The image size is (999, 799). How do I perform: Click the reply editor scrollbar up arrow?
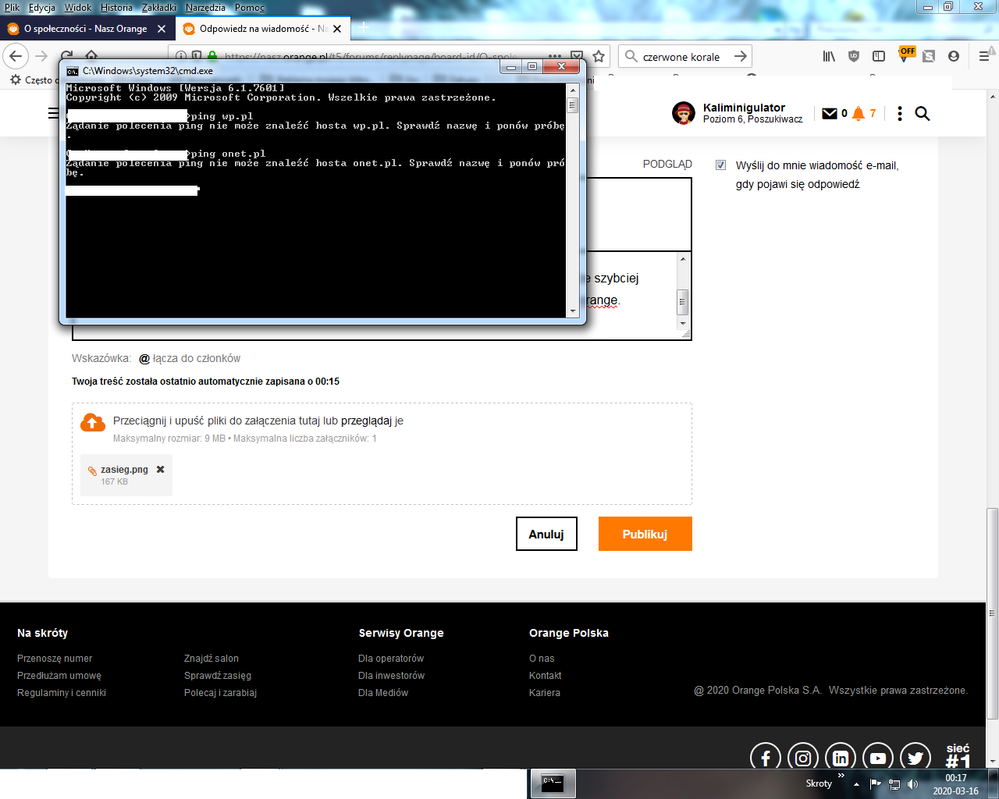[x=682, y=259]
